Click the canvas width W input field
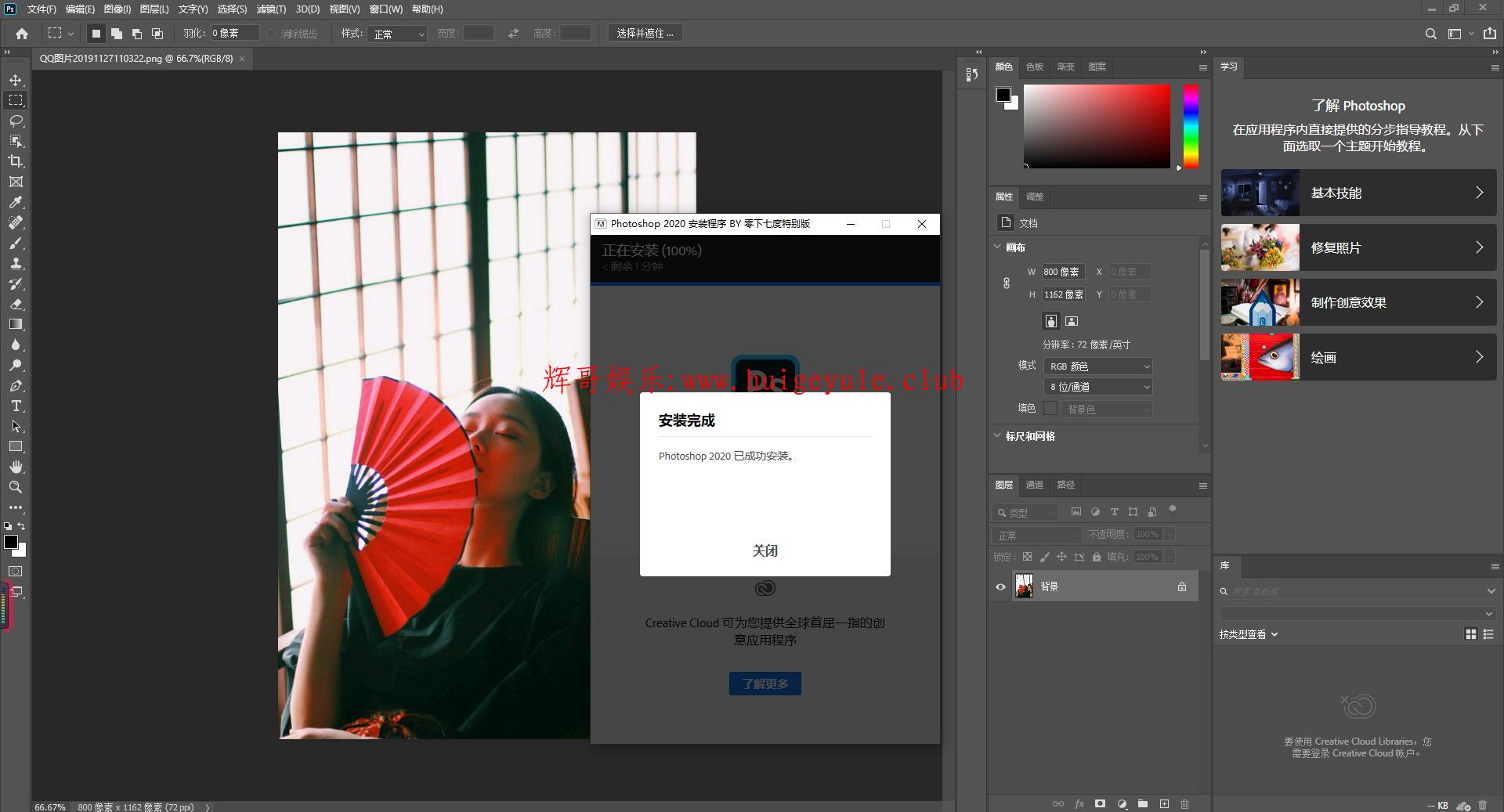Viewport: 1504px width, 812px height. (x=1063, y=272)
